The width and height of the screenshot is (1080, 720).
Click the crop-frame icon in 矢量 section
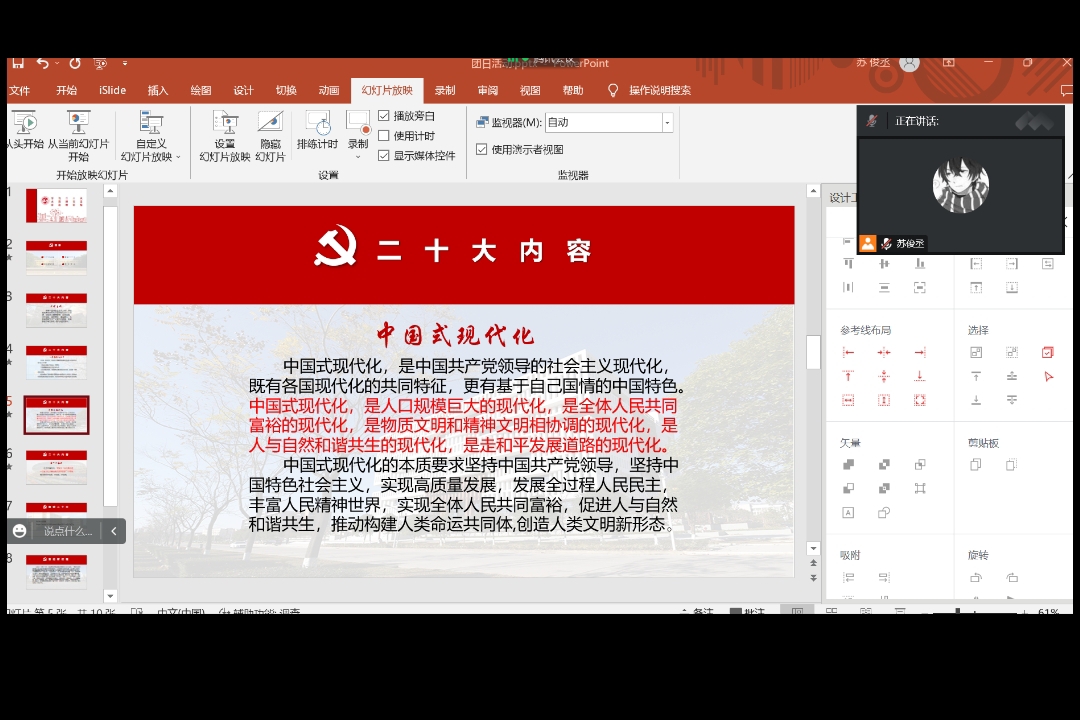(x=920, y=488)
